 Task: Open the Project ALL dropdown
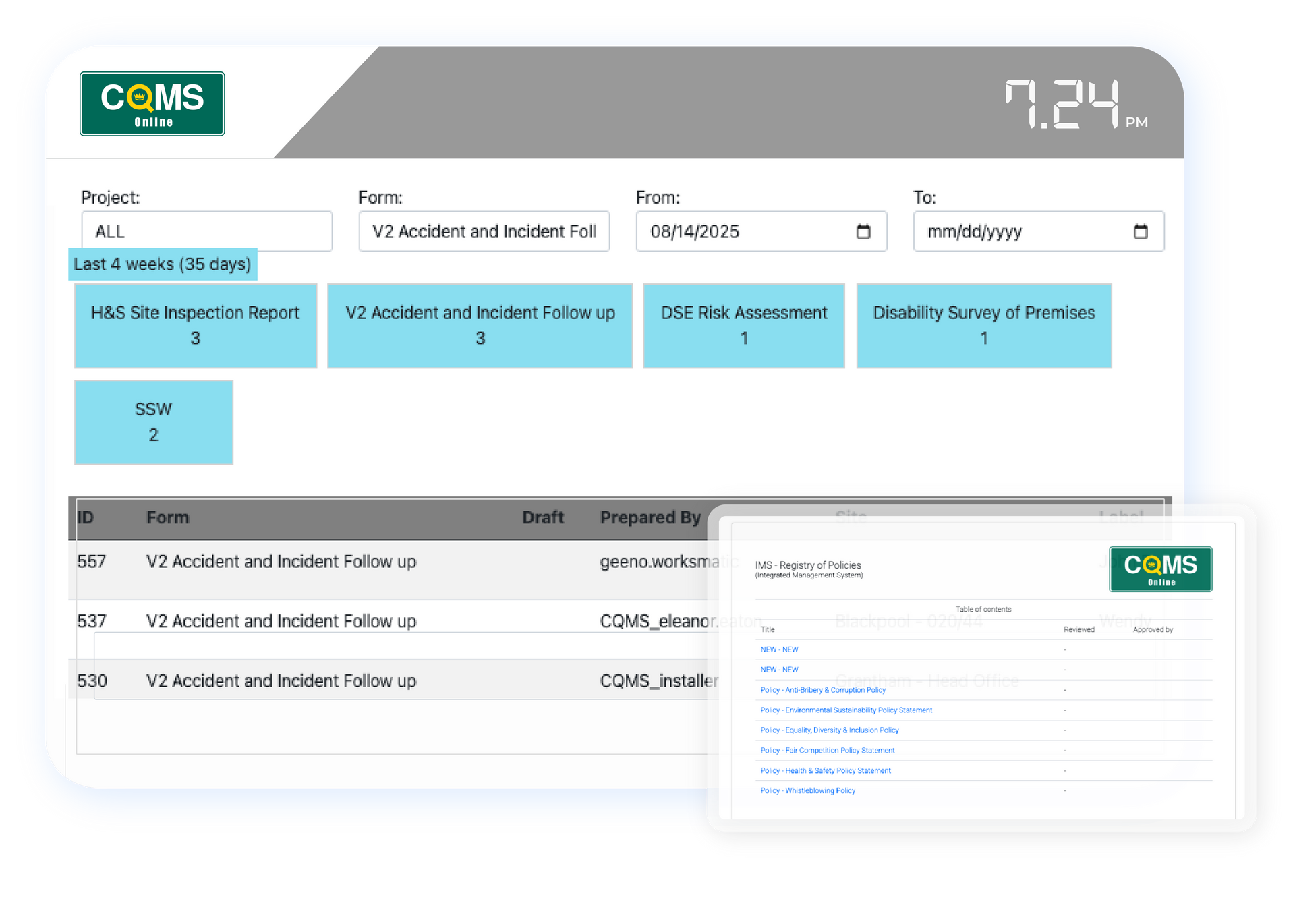pyautogui.click(x=206, y=231)
